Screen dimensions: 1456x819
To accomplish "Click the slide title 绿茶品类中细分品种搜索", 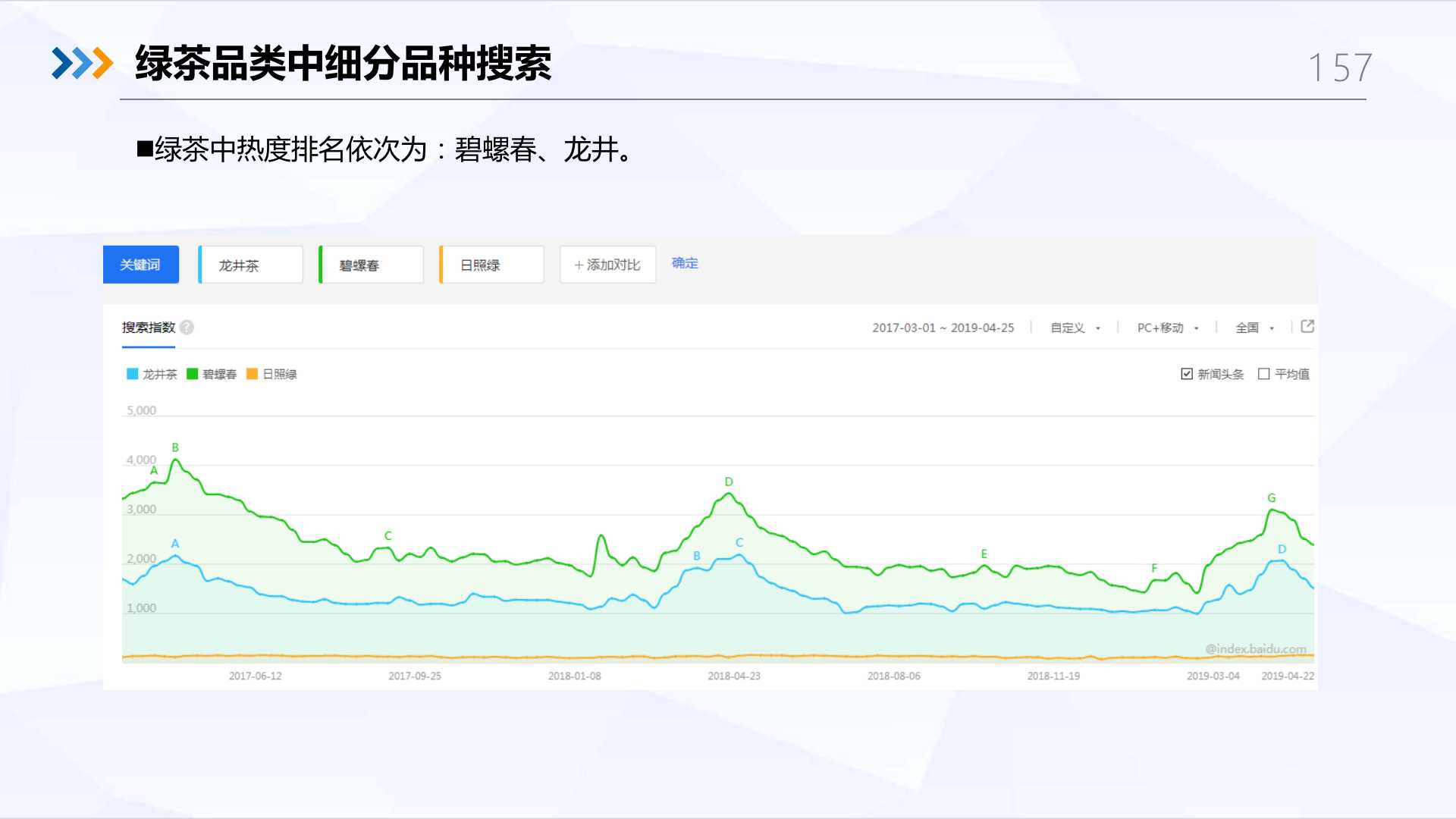I will [x=344, y=63].
